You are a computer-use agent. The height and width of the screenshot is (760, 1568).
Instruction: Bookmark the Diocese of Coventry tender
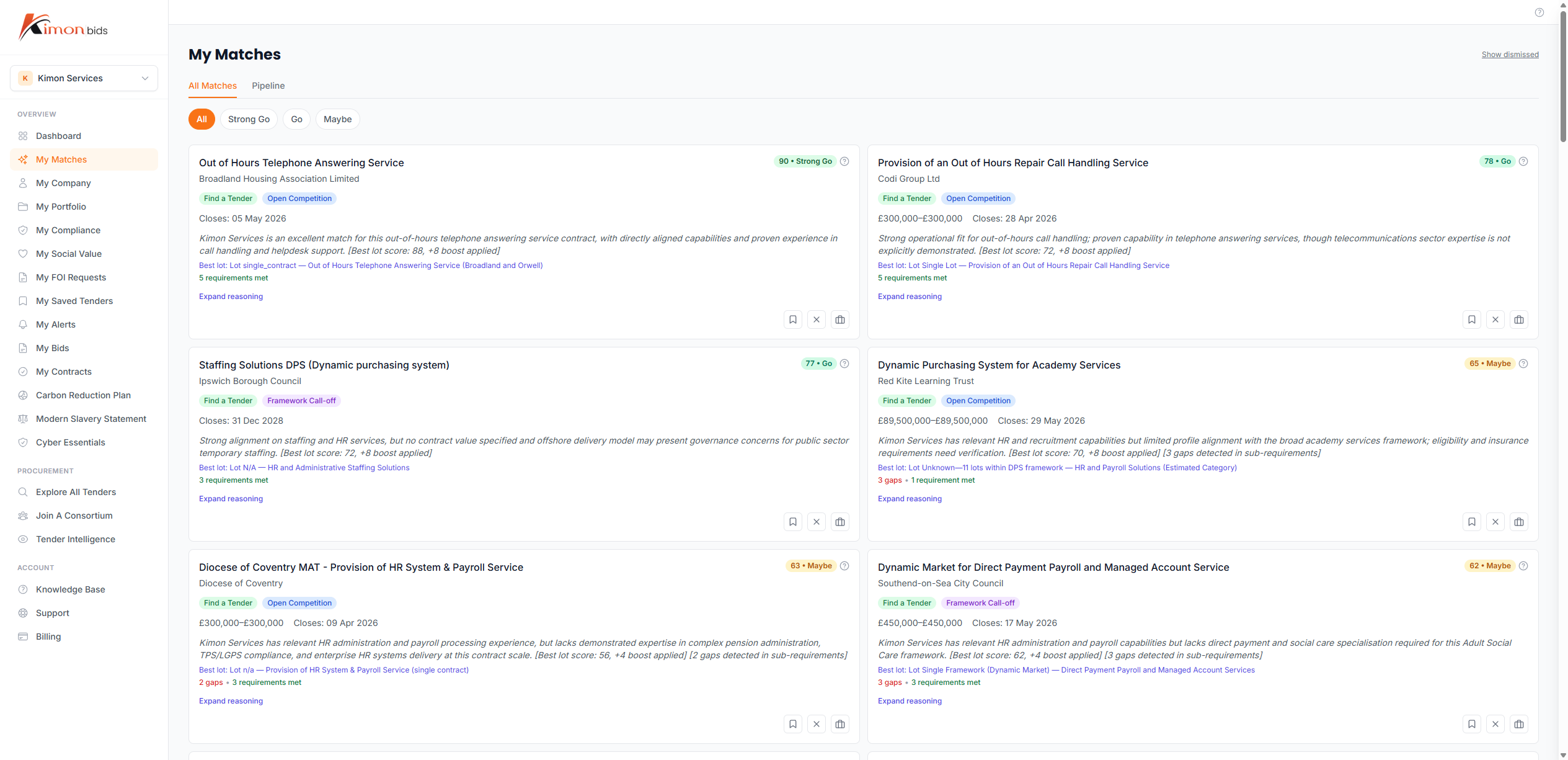793,724
